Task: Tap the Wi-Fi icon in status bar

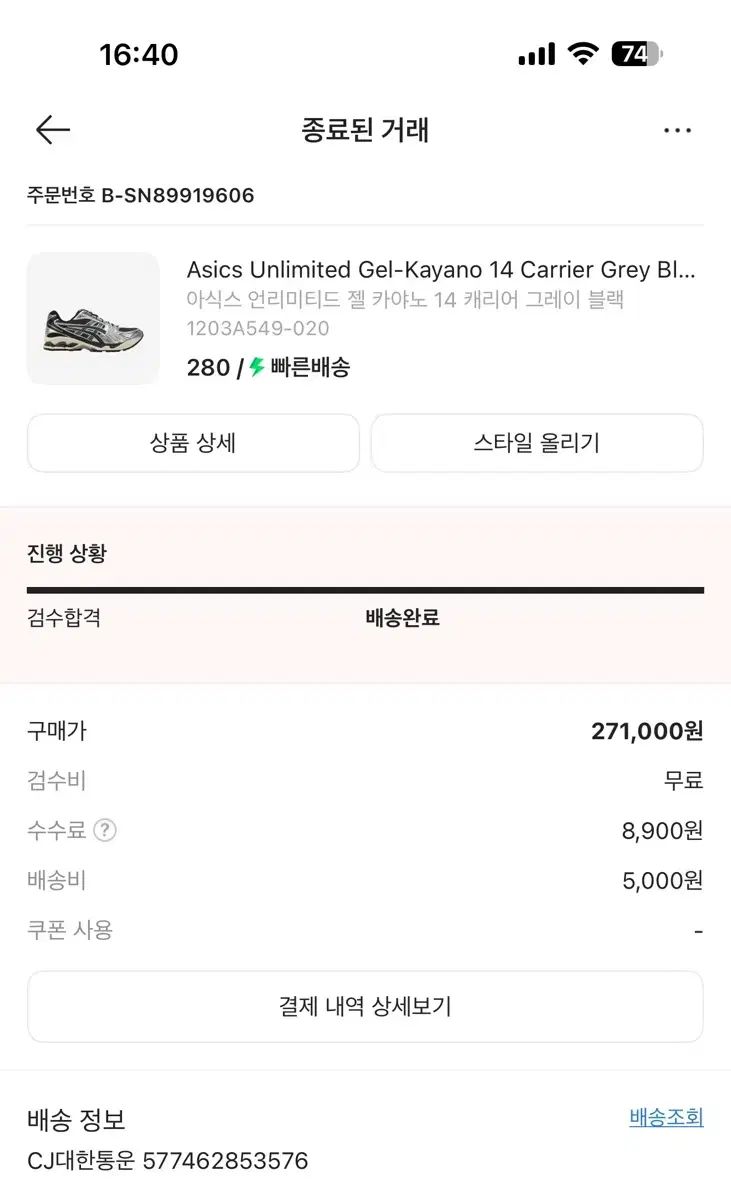Action: pyautogui.click(x=582, y=54)
